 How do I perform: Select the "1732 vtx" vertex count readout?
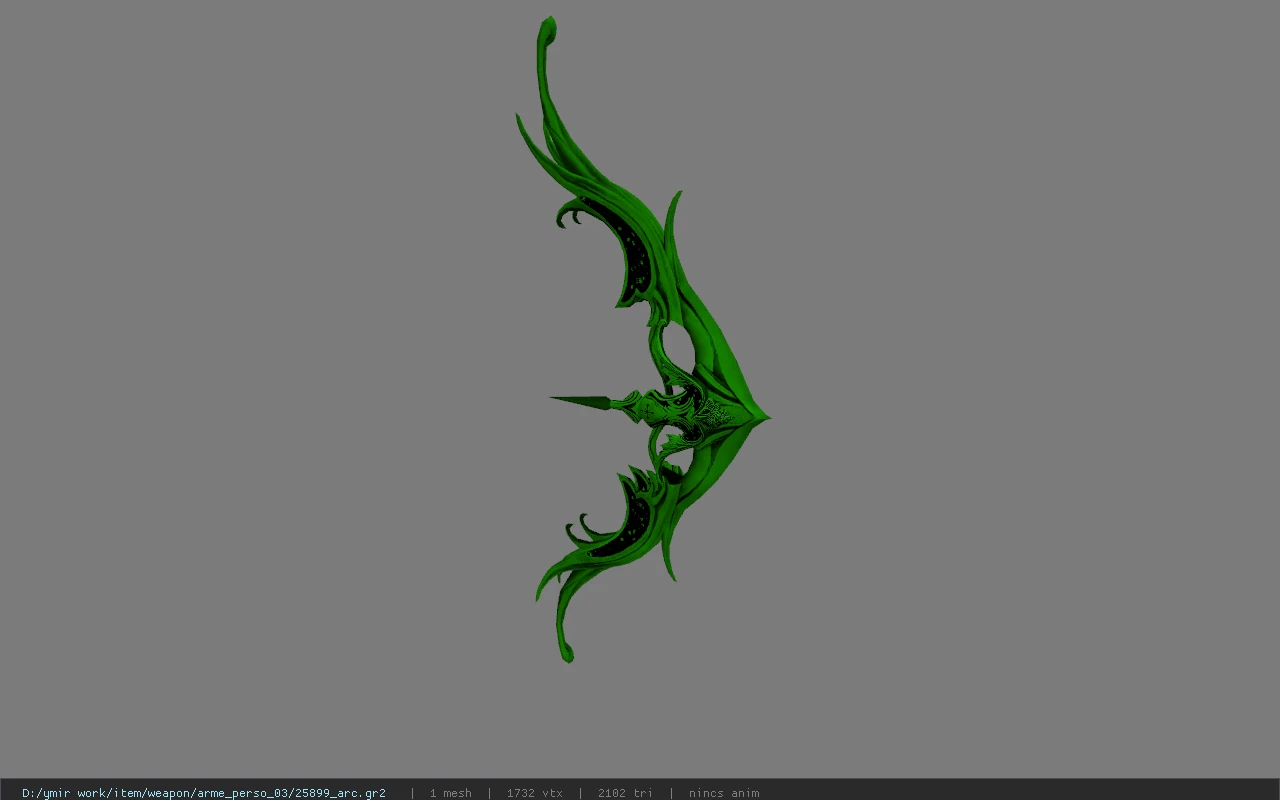[534, 793]
